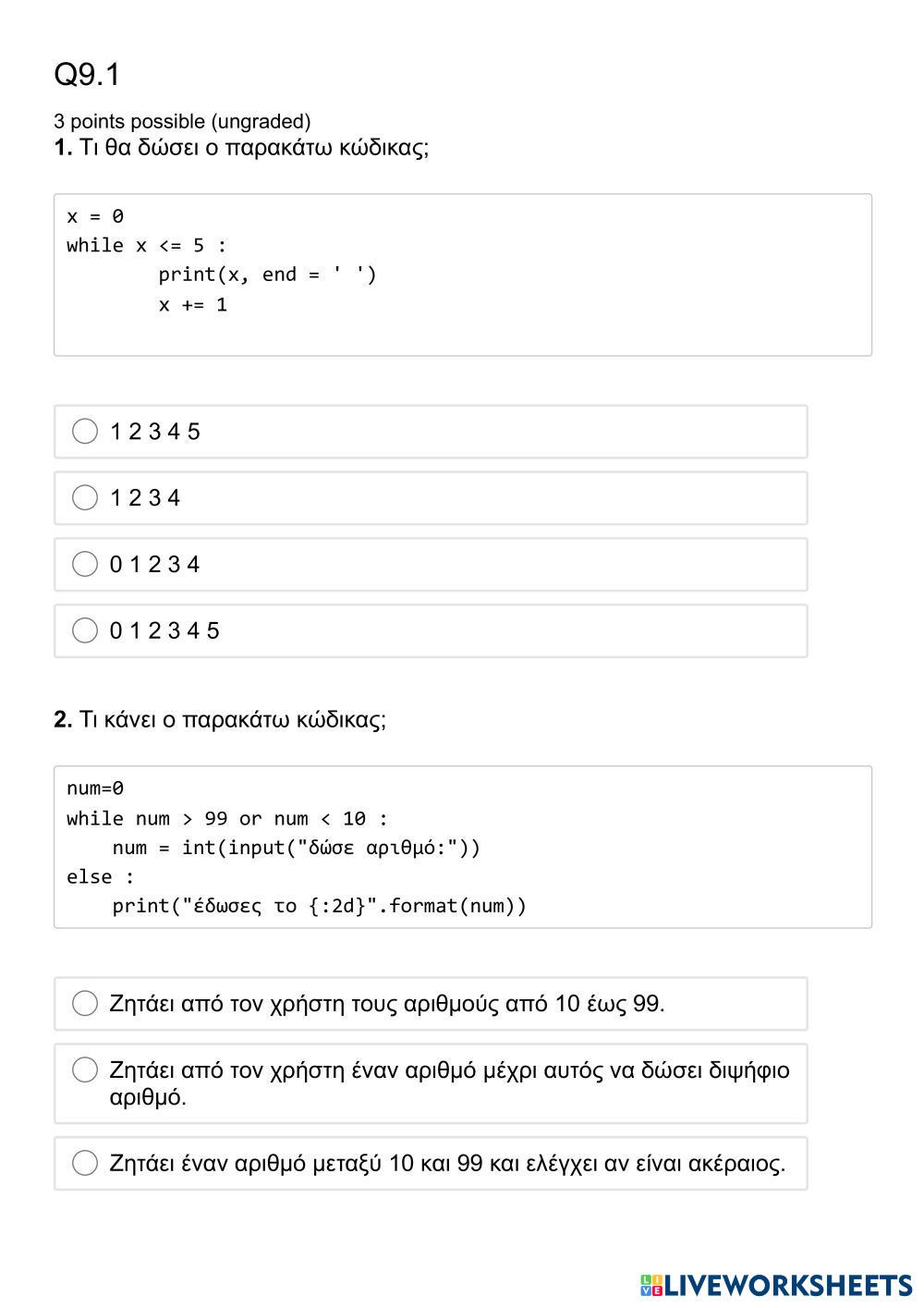Pick the radio option '0 1 2 3 4 5'

coord(85,630)
